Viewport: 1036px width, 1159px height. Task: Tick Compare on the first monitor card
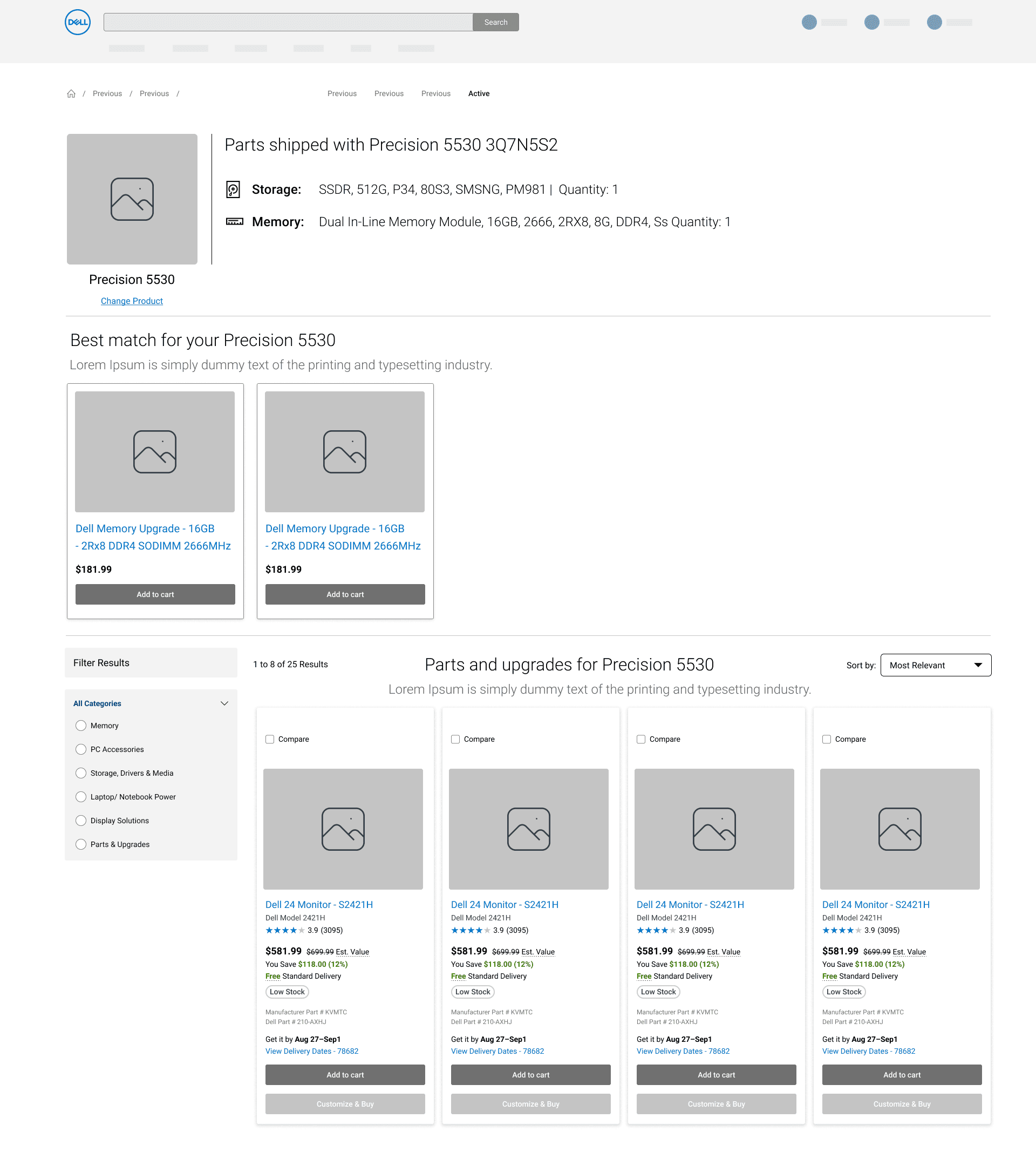pos(270,739)
